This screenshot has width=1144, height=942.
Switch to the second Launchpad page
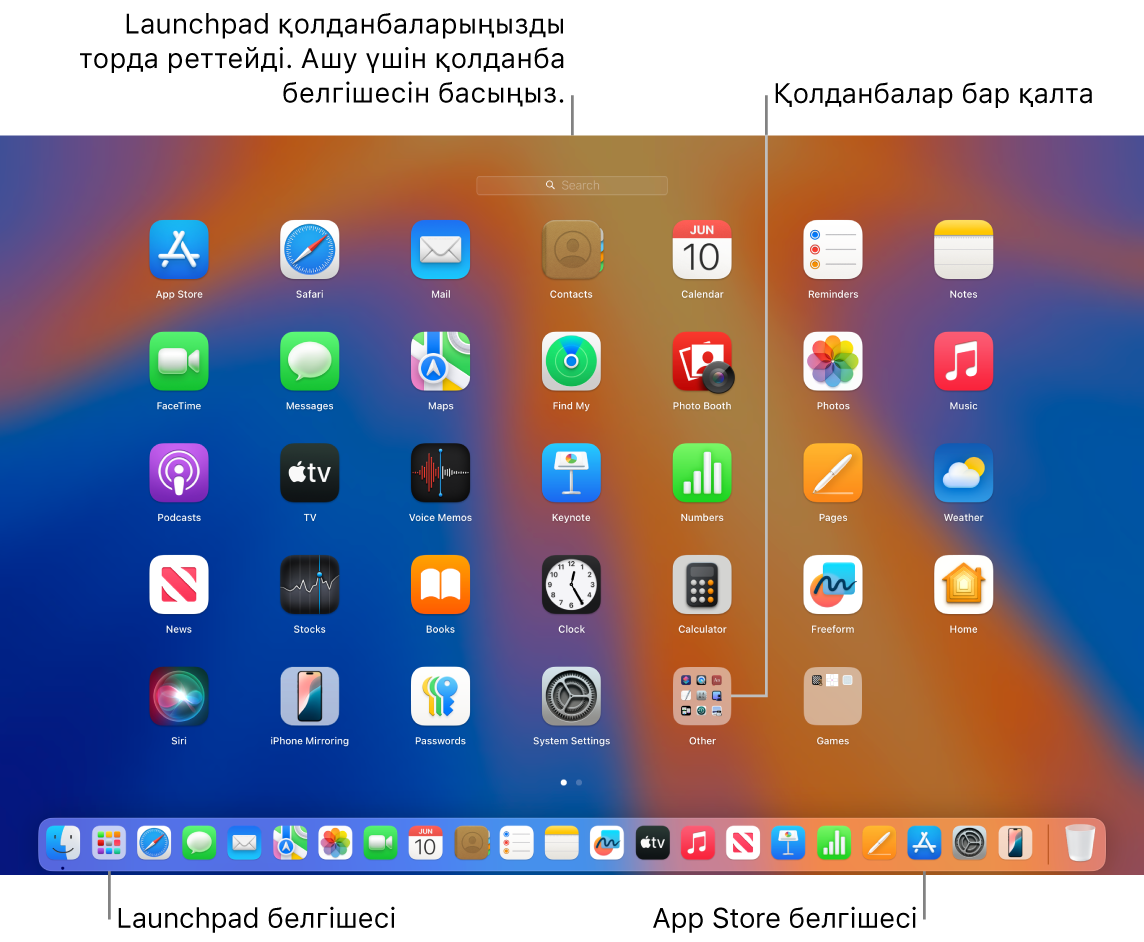[578, 783]
